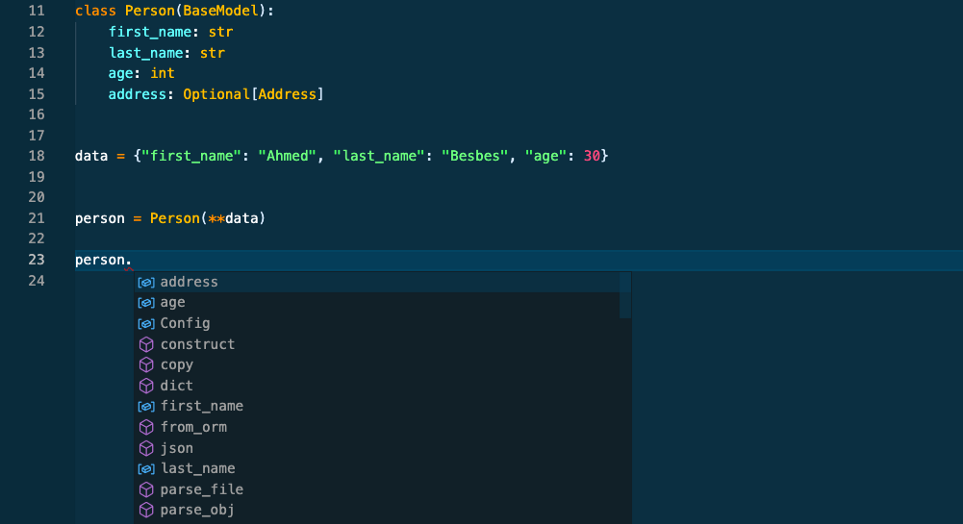This screenshot has height=524, width=963.
Task: Click the "Ahmed" string value
Action: tap(287, 156)
